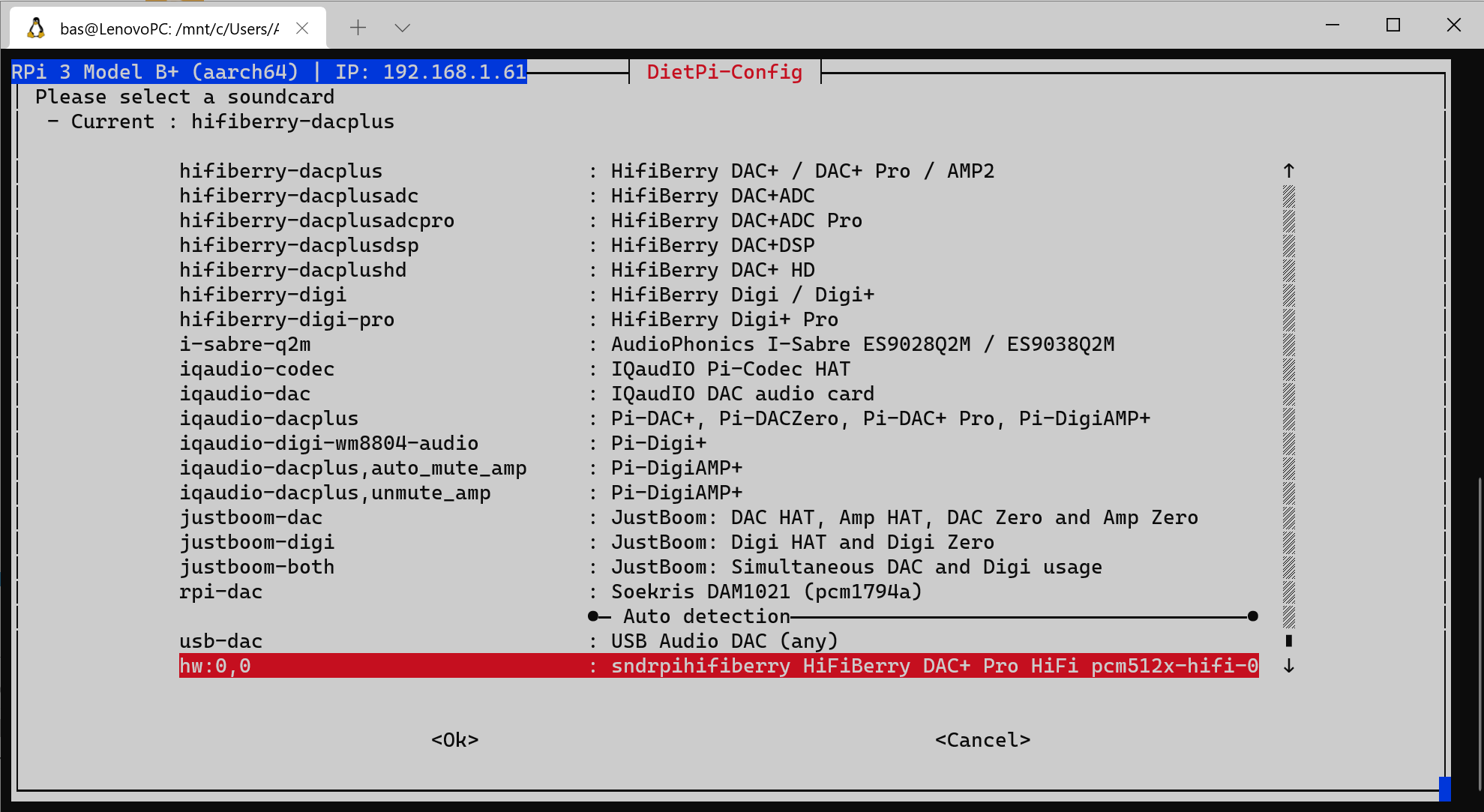Select iqaudio-codec from the list
This screenshot has width=1484, height=812.
pos(256,369)
